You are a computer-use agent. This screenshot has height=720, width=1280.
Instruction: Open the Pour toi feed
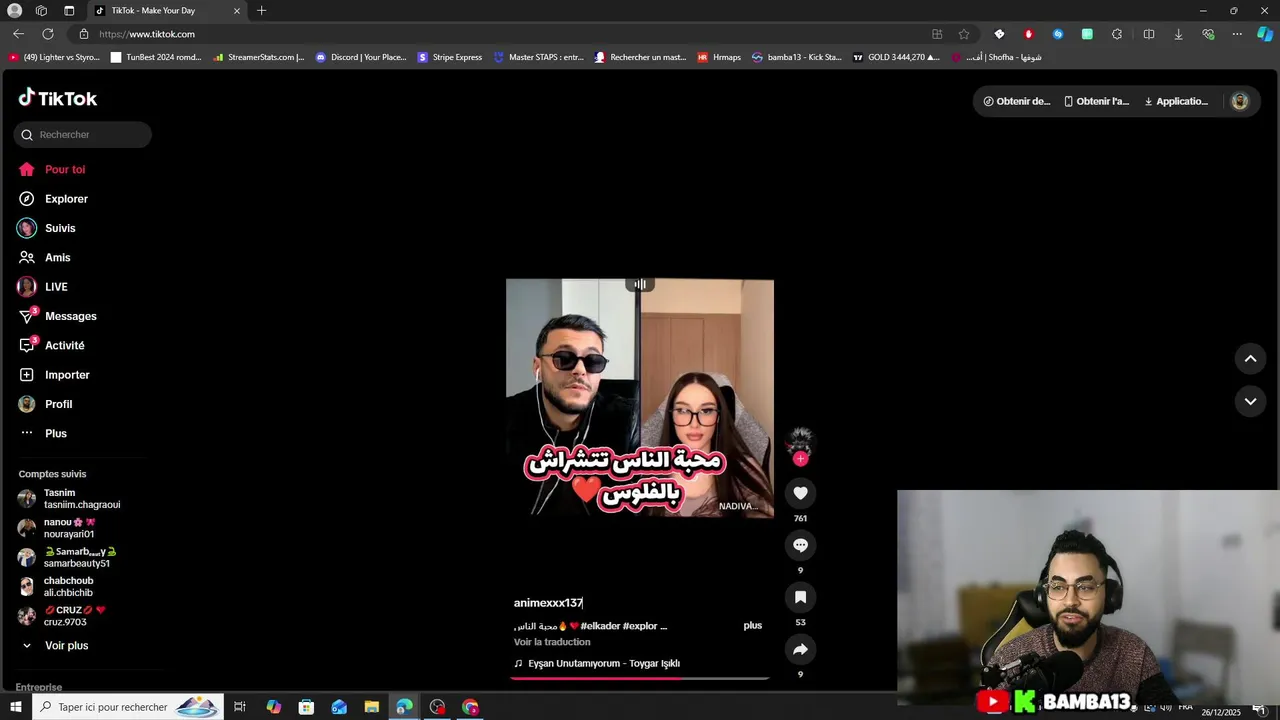[52, 169]
